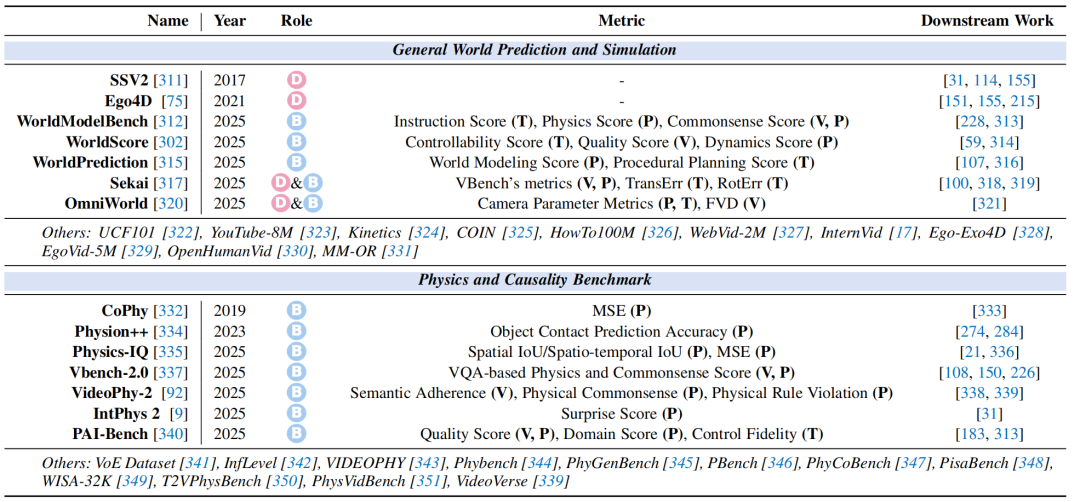
Task: Click the Metric column header
Action: tap(621, 21)
